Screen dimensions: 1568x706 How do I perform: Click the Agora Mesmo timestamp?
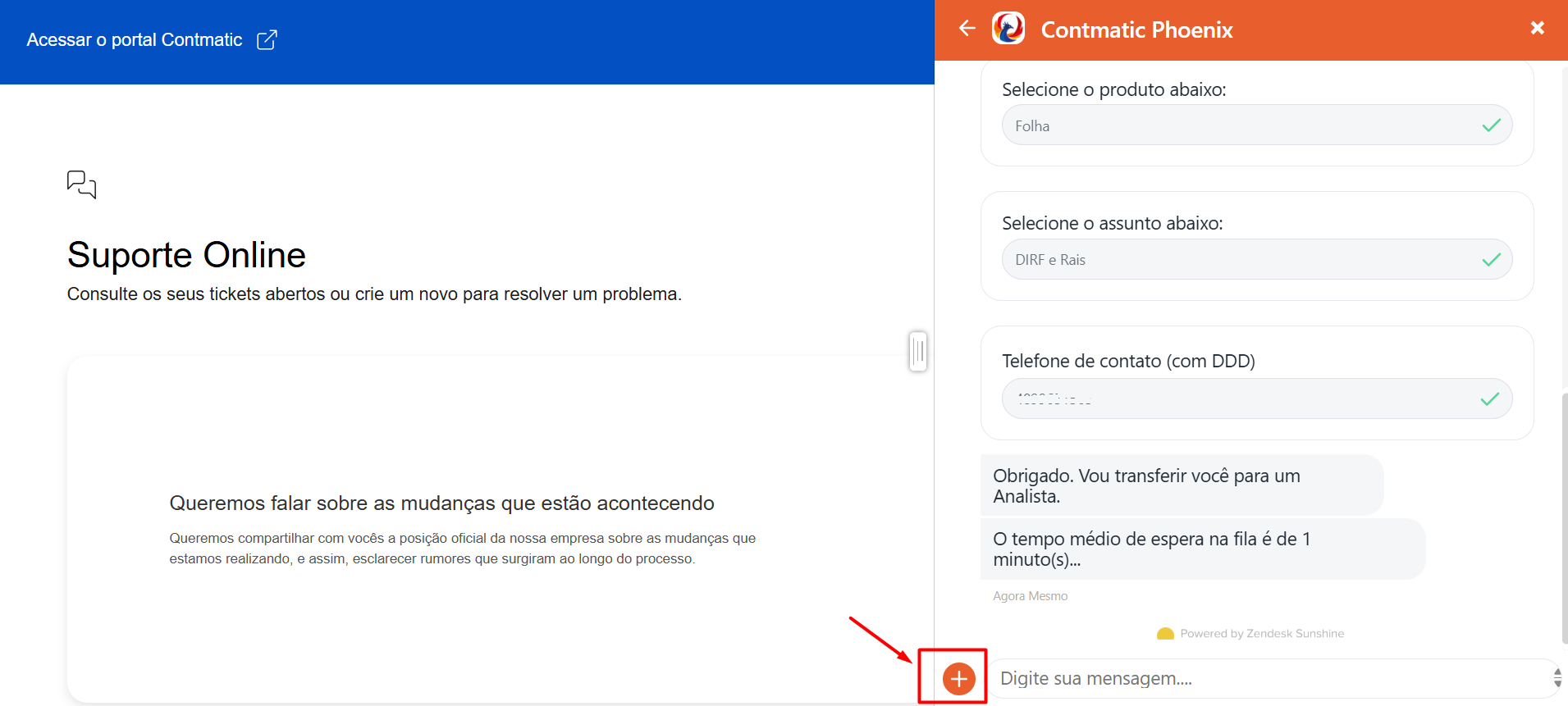(x=1030, y=596)
